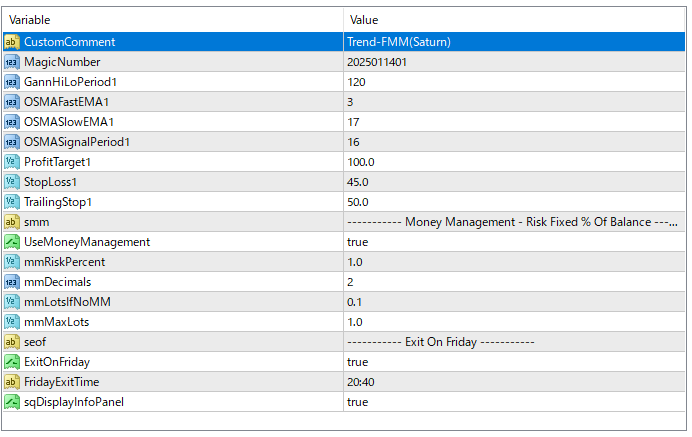Click the Variable column header
Screen dimensions: 692x437
[x=170, y=20]
